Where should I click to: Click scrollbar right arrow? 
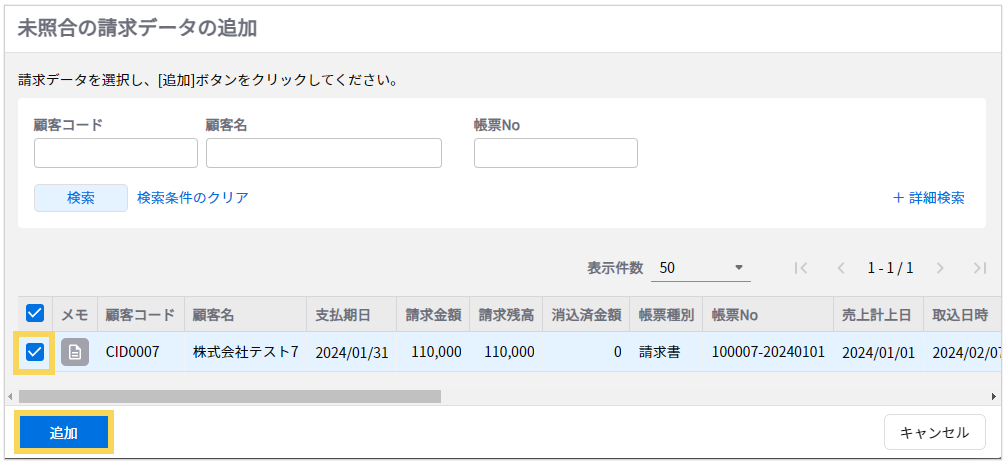pos(994,396)
